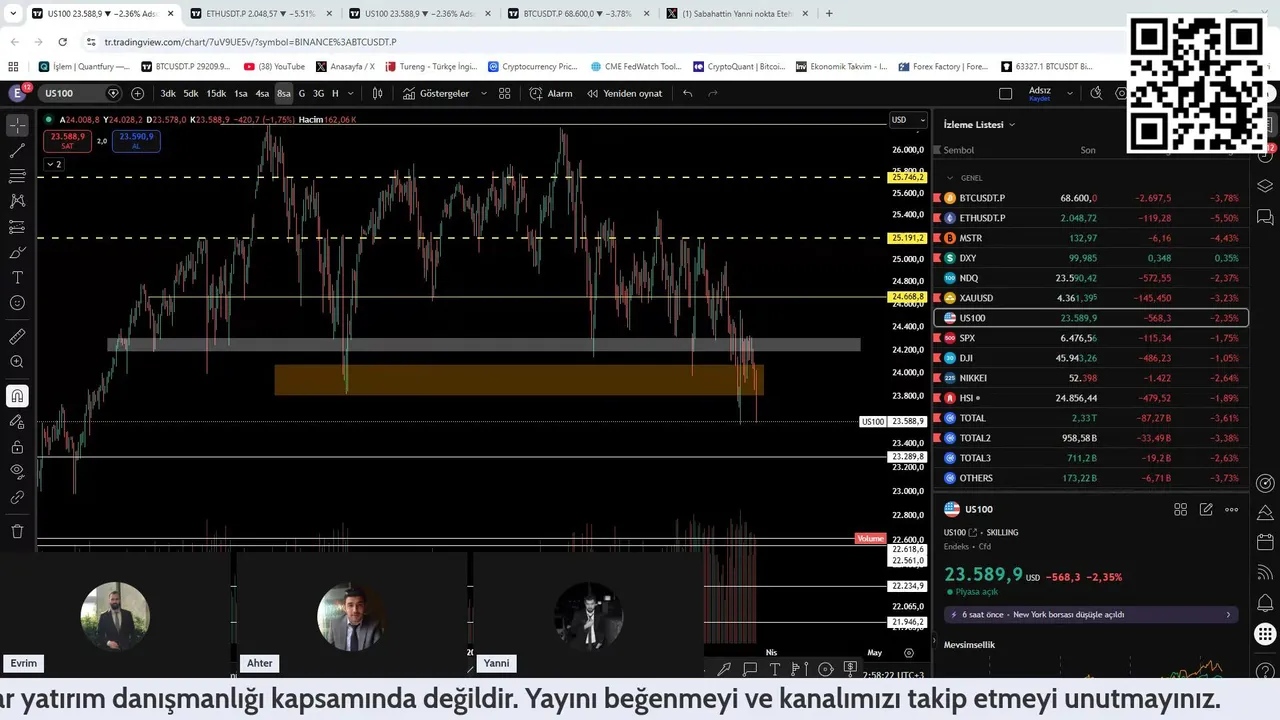Select the 5dk timeframe
Screen dimensions: 1280x720
[191, 93]
